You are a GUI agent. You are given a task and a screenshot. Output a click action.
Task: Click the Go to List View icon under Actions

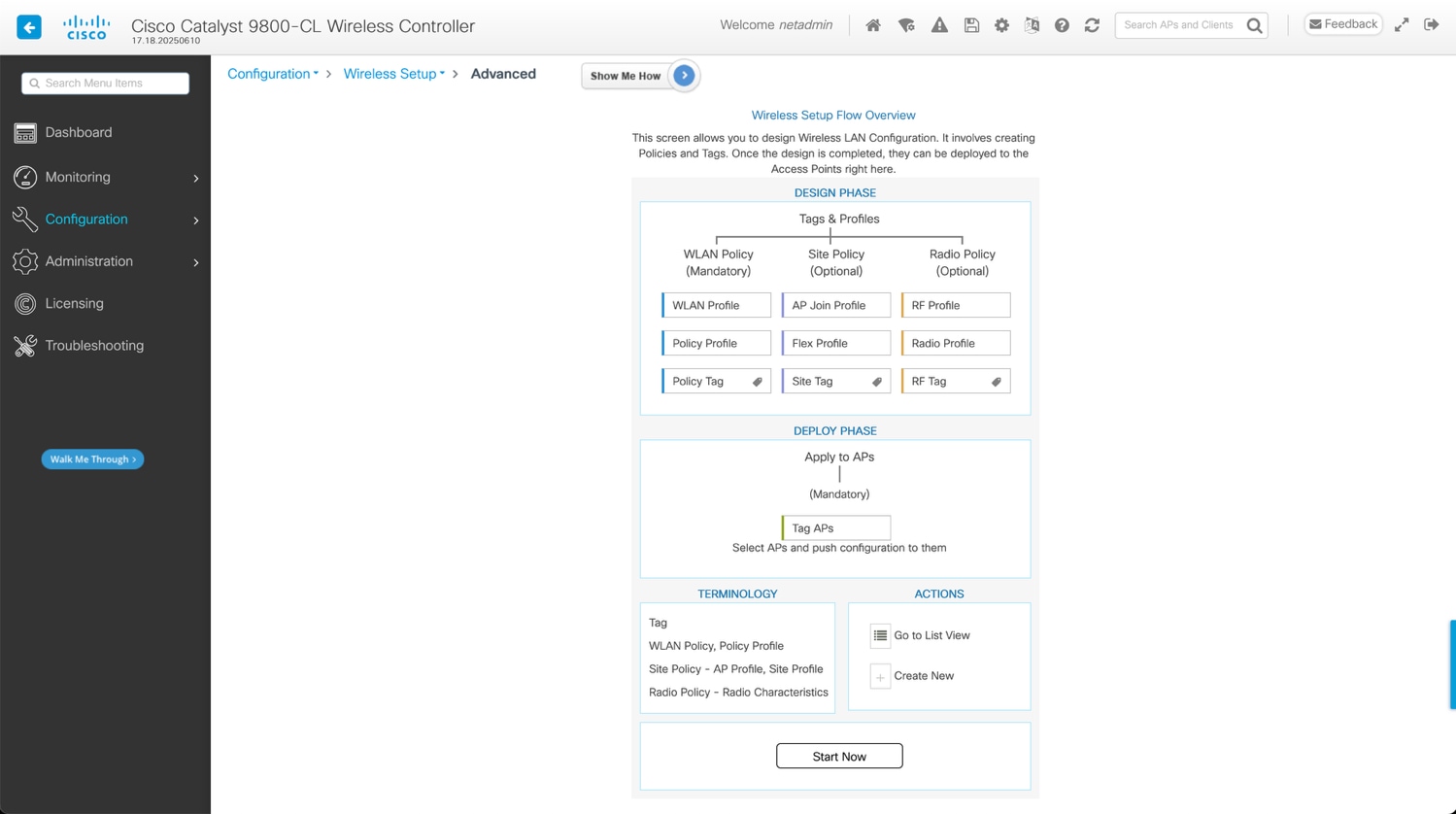click(x=879, y=635)
